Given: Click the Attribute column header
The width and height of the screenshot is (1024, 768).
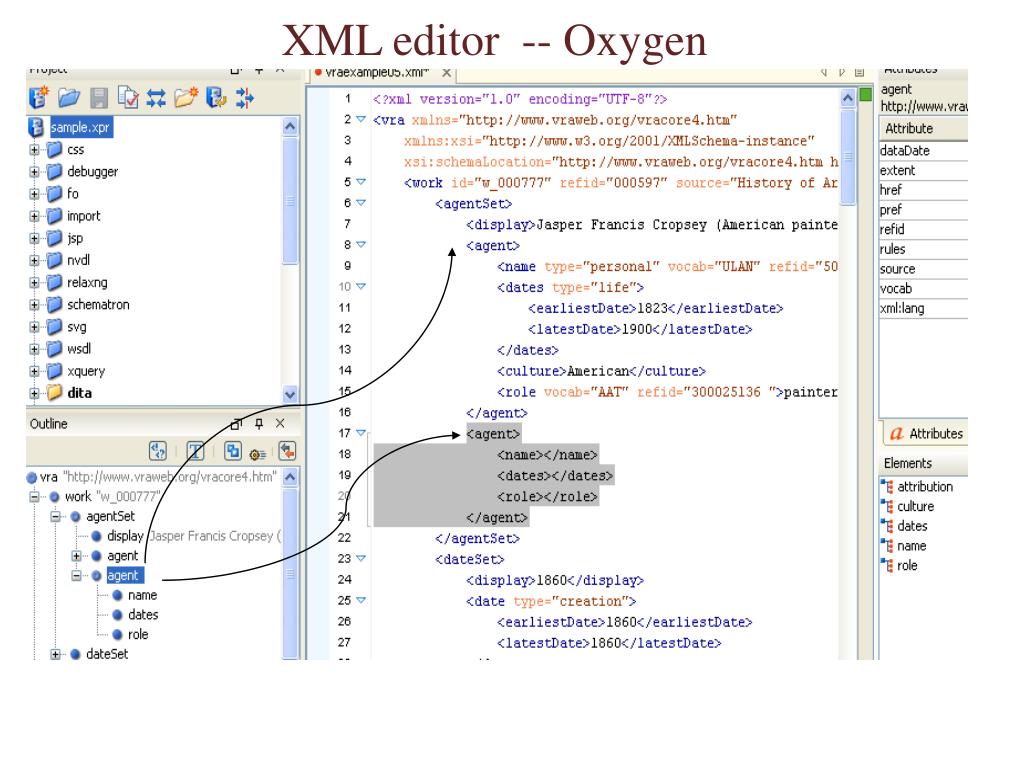Looking at the screenshot, I should (x=923, y=129).
